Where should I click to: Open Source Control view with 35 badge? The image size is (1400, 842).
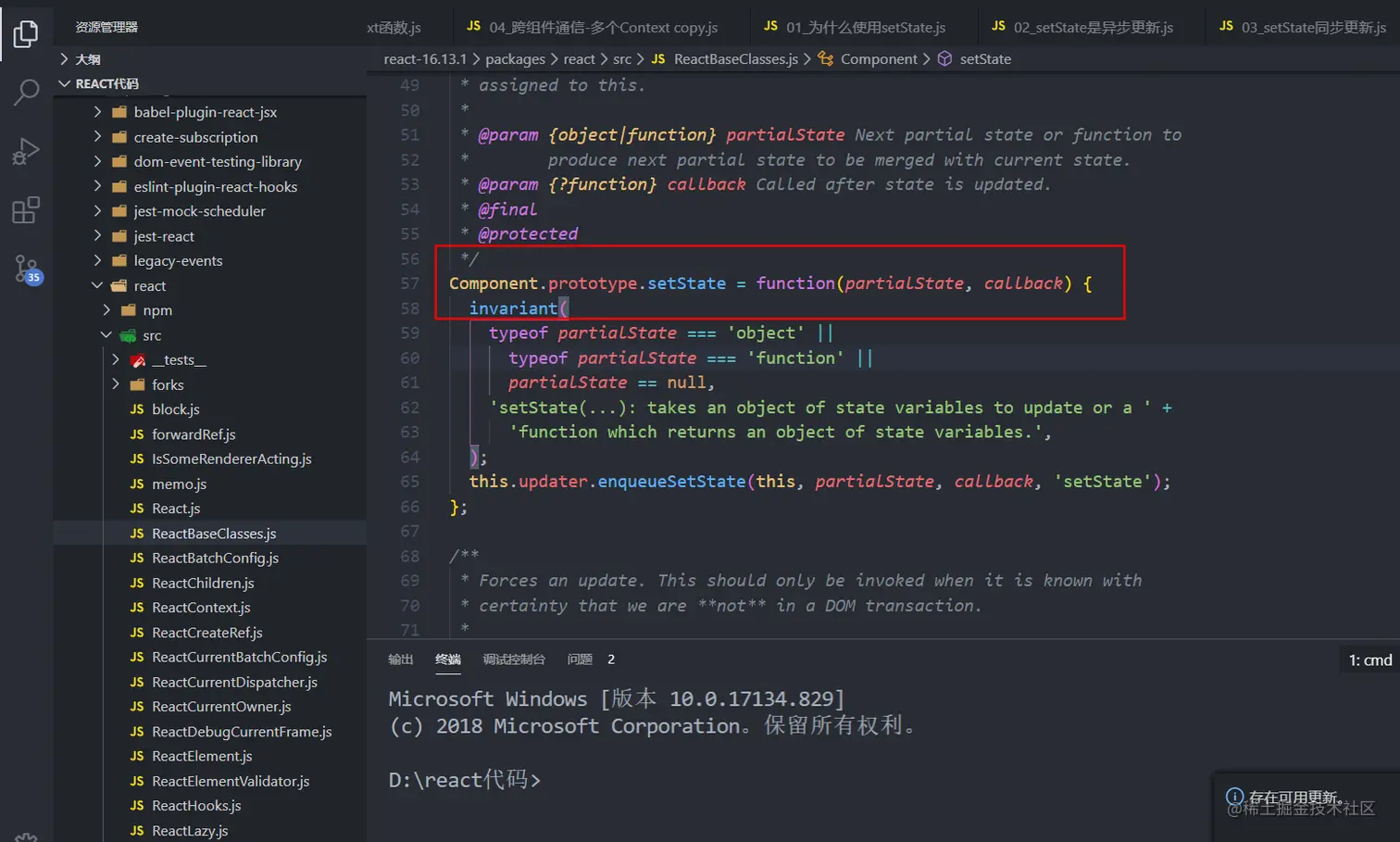[28, 270]
